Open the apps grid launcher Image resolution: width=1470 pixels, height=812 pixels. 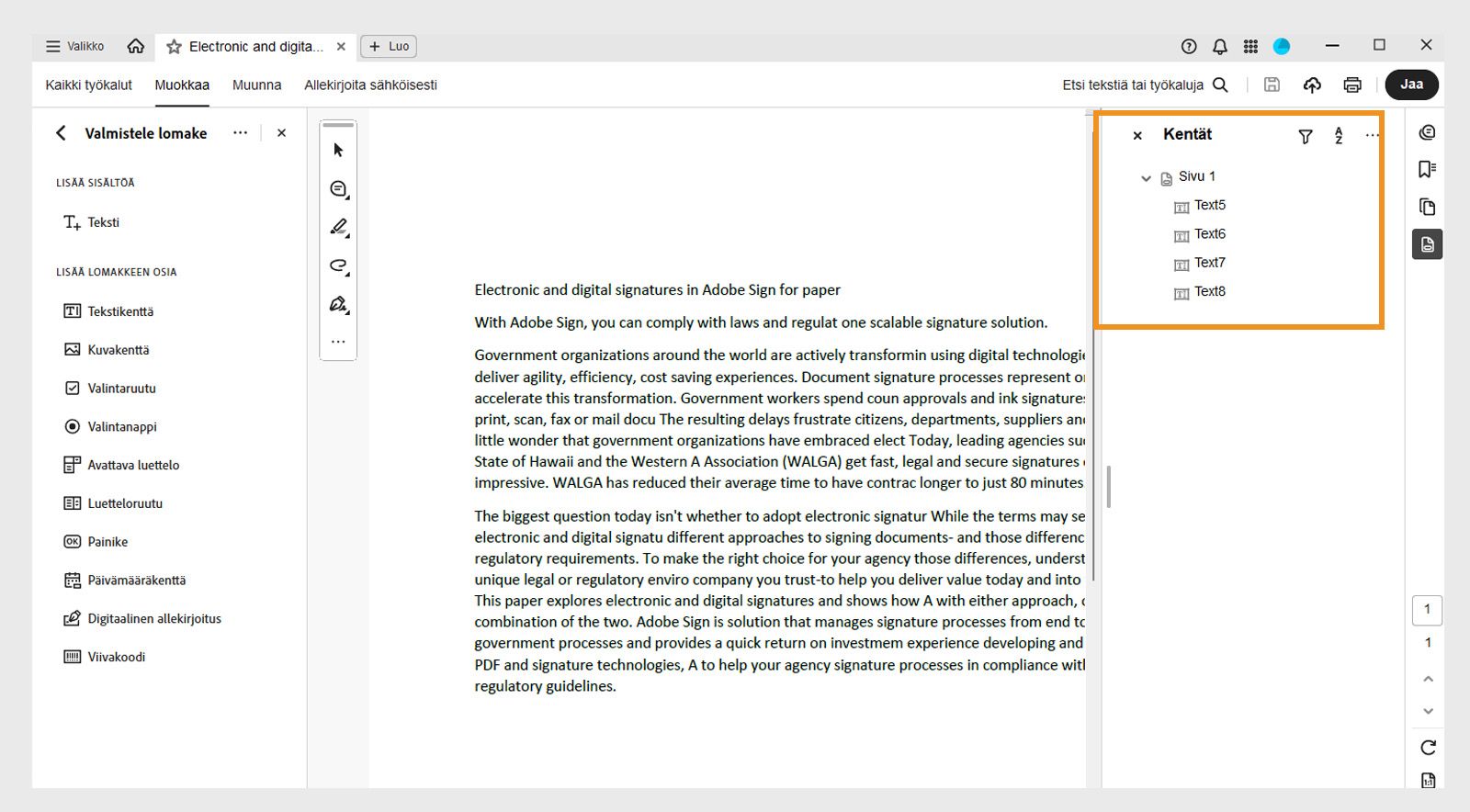tap(1250, 46)
